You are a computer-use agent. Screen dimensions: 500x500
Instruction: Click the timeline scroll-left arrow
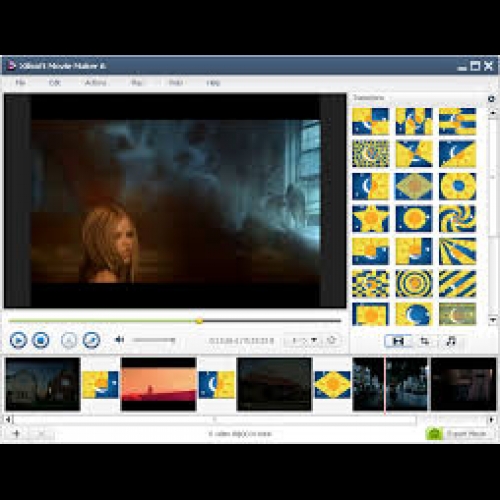pos(8,420)
